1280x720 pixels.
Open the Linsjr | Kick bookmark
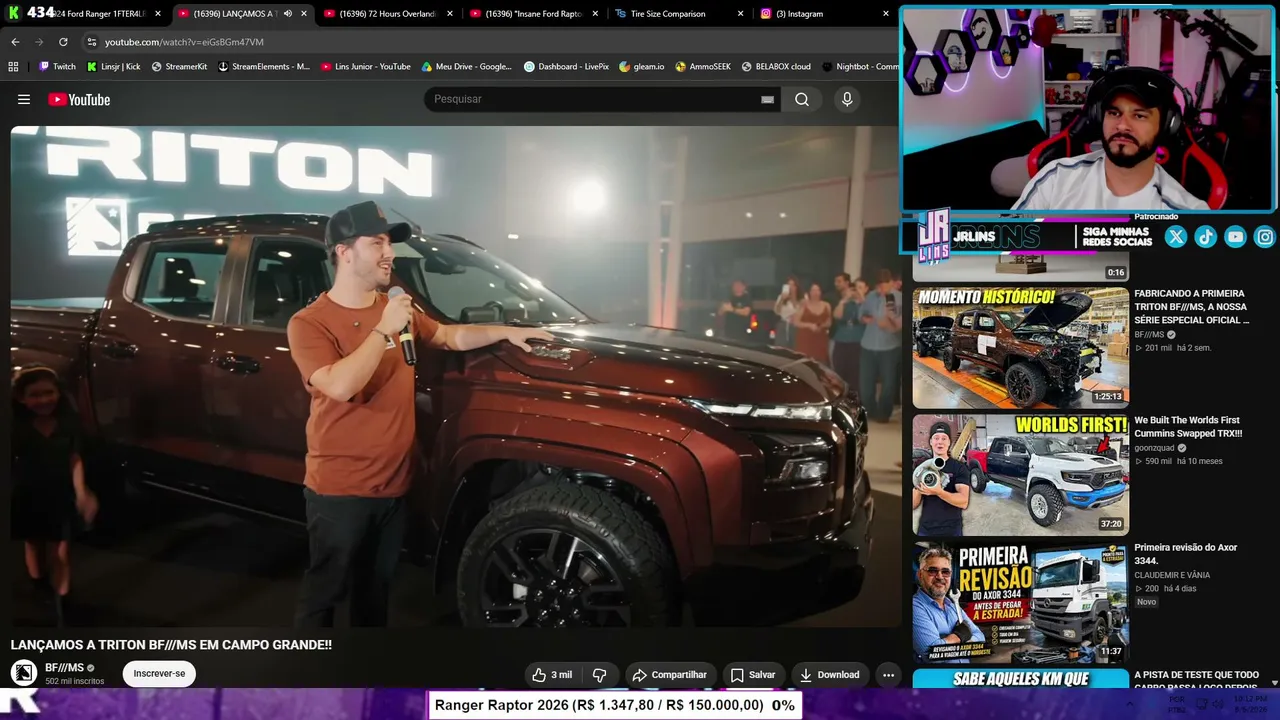[113, 67]
